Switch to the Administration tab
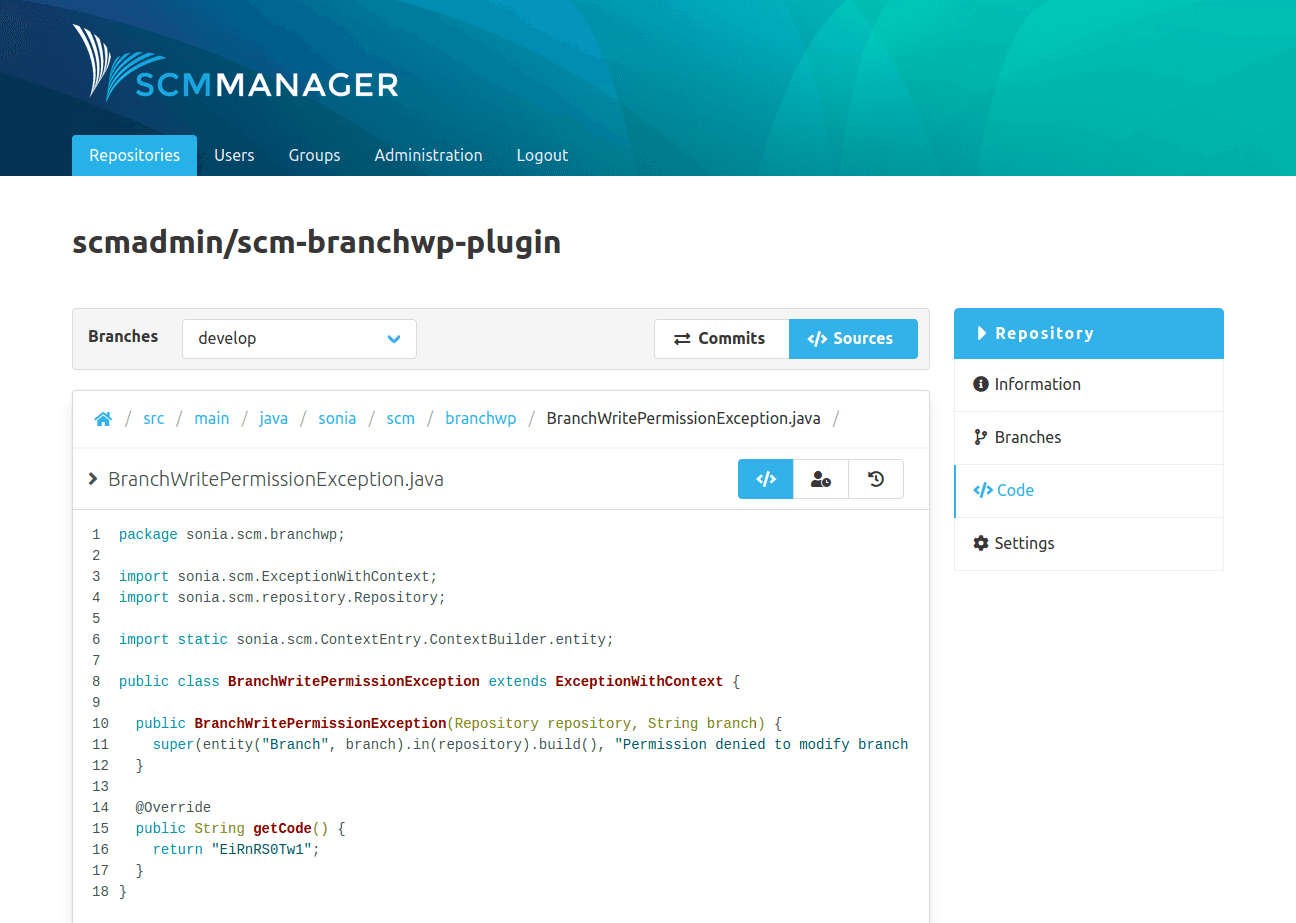This screenshot has width=1296, height=923. pyautogui.click(x=428, y=155)
